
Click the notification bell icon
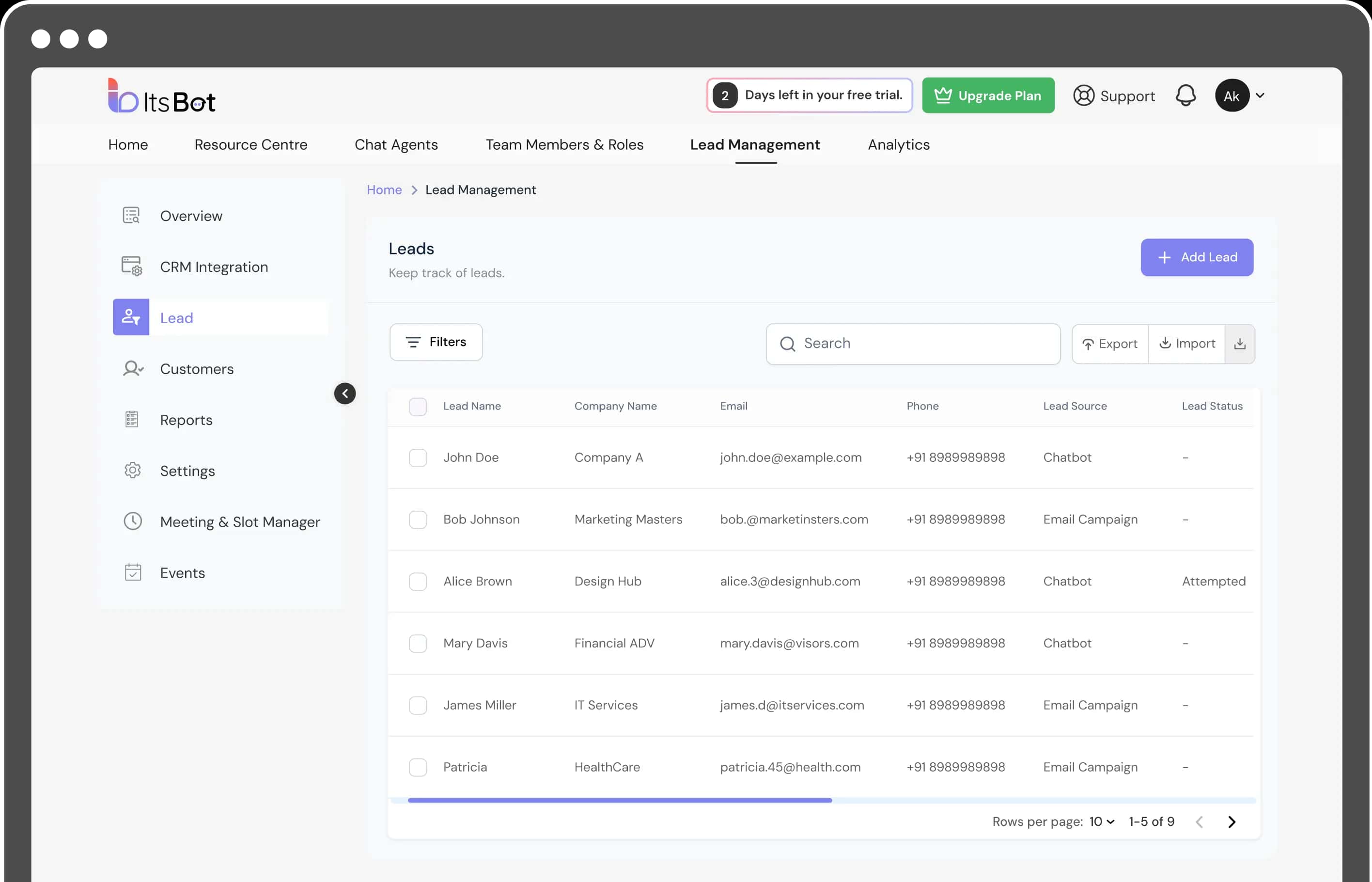1185,95
